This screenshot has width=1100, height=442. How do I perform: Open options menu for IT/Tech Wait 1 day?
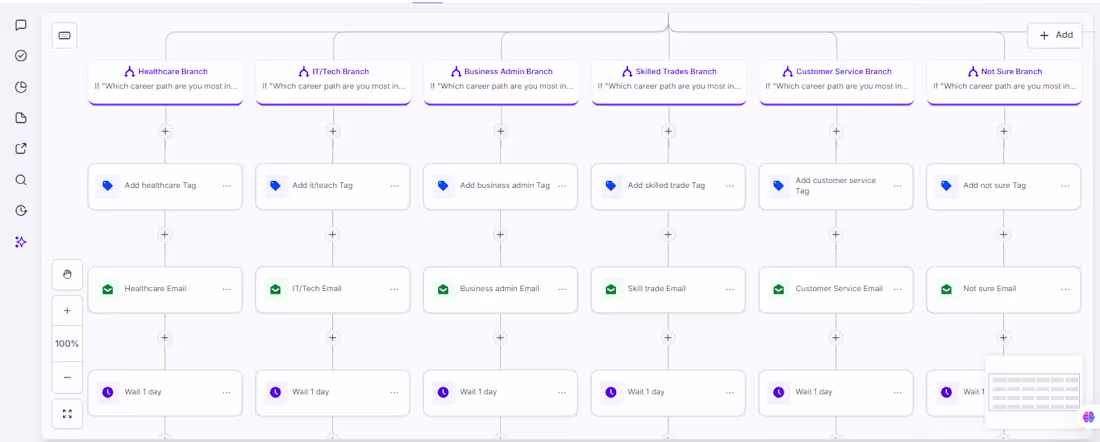[x=394, y=392]
